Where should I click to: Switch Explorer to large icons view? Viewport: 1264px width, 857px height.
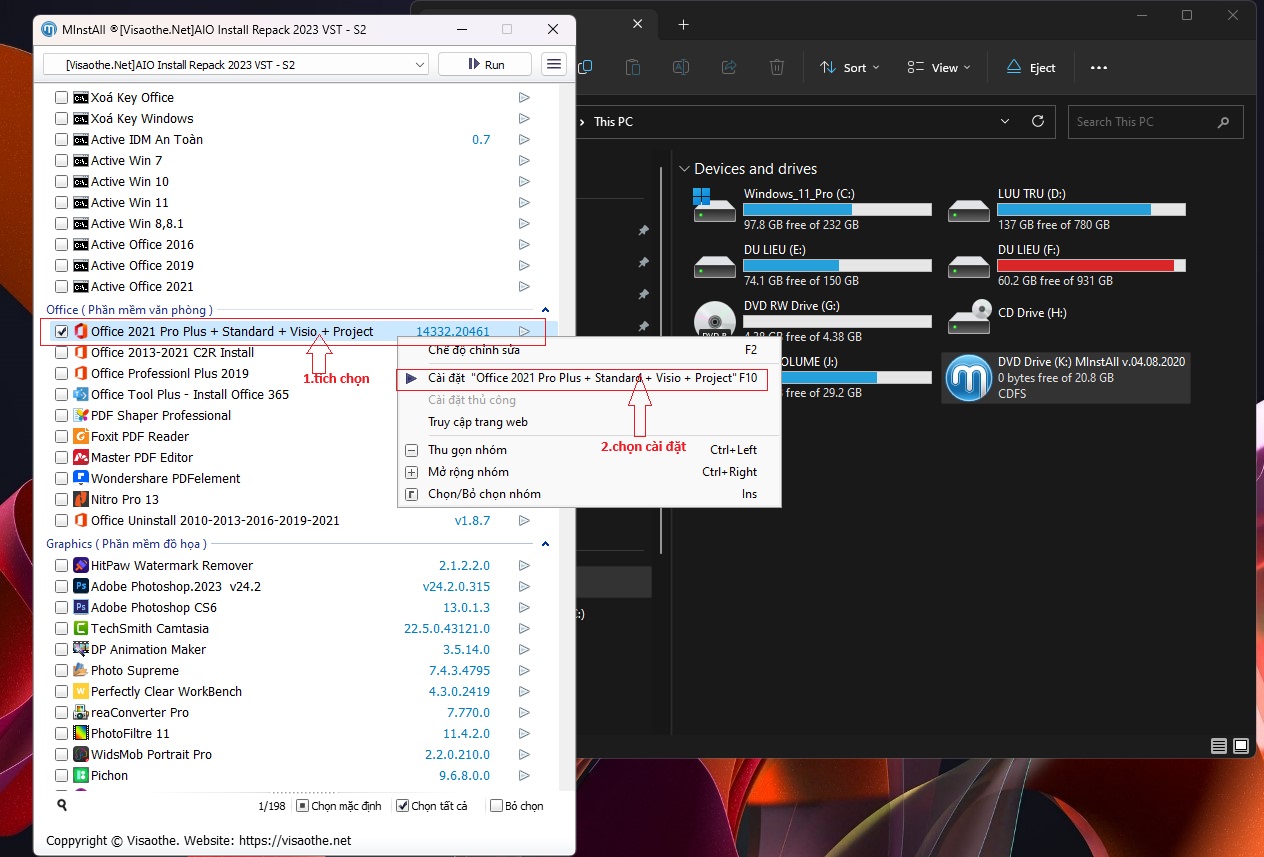(x=1240, y=746)
